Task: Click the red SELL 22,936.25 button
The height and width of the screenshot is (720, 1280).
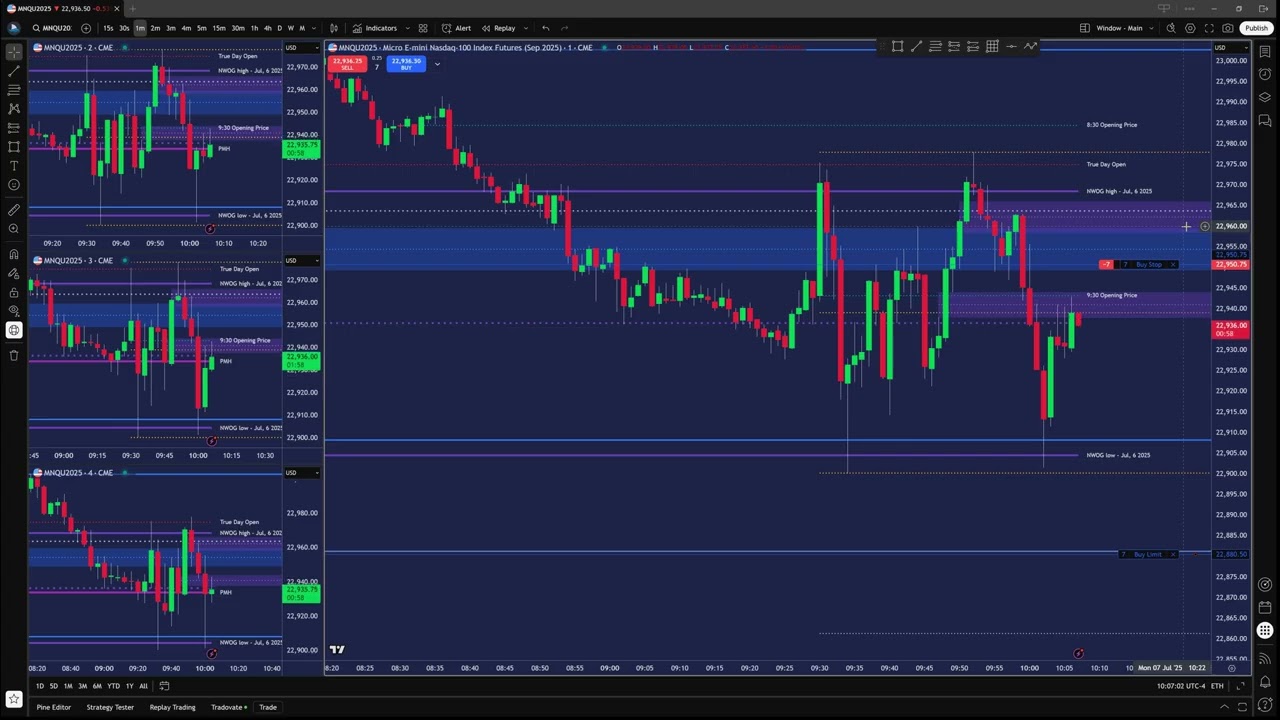Action: (347, 64)
